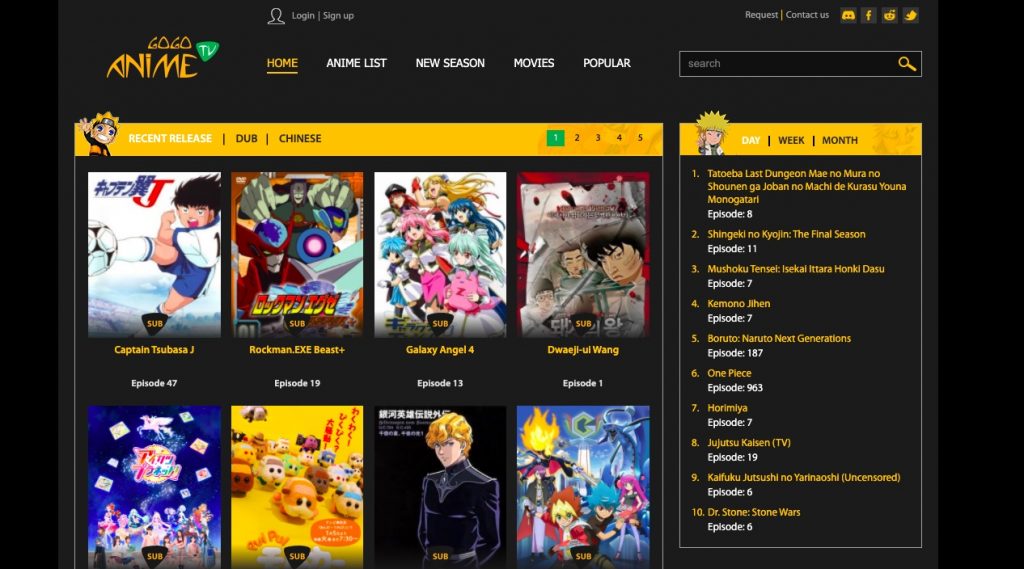Switch to CHINESE tab
This screenshot has height=569, width=1024.
[300, 138]
